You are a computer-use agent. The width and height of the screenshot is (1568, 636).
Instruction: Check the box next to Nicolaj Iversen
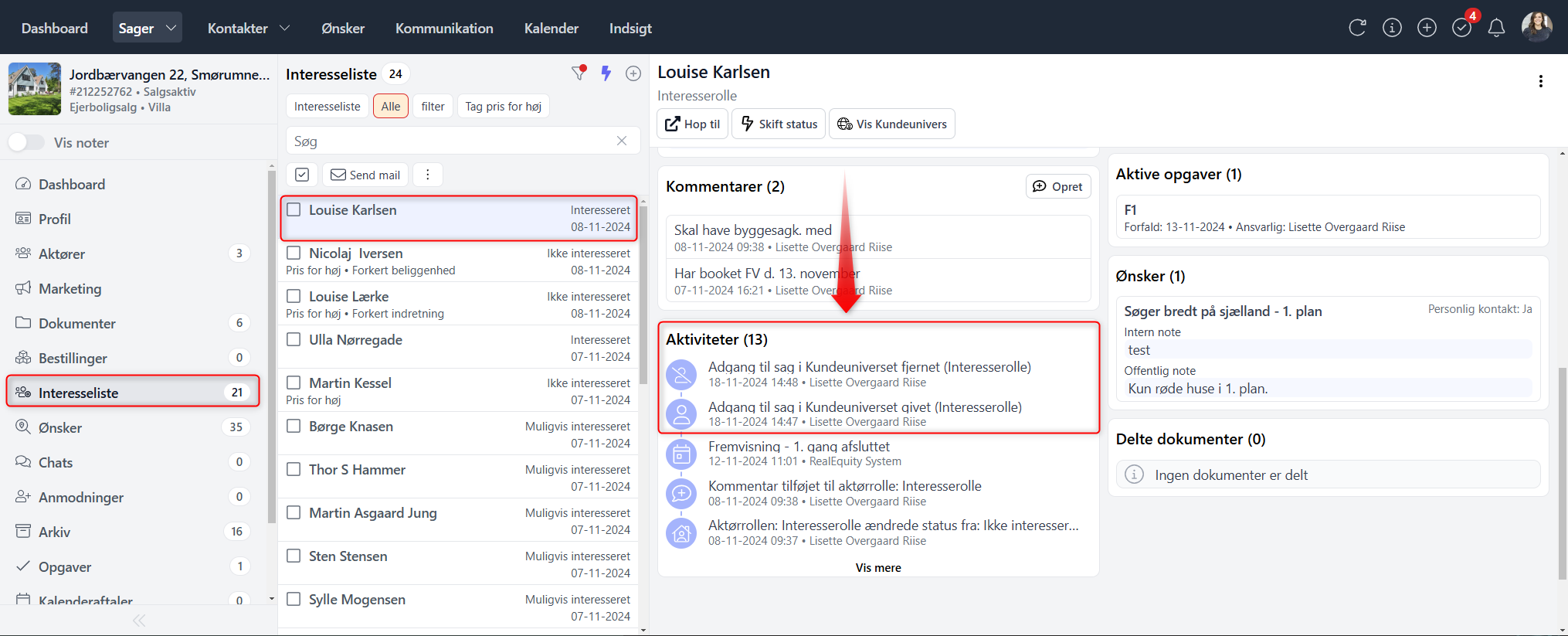[294, 253]
